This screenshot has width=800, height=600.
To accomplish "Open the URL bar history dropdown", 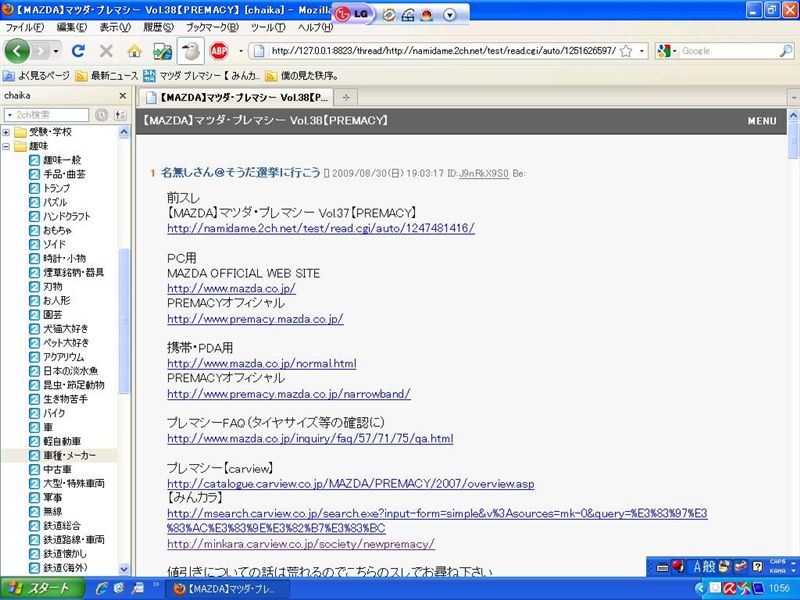I will coord(642,51).
